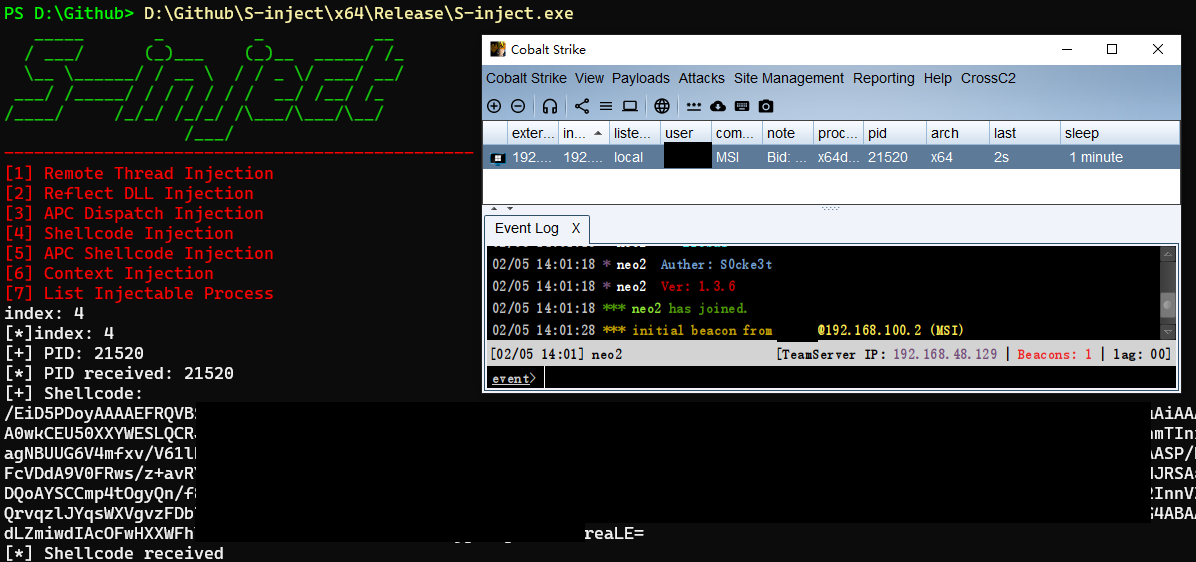Open the View menu

(590, 78)
